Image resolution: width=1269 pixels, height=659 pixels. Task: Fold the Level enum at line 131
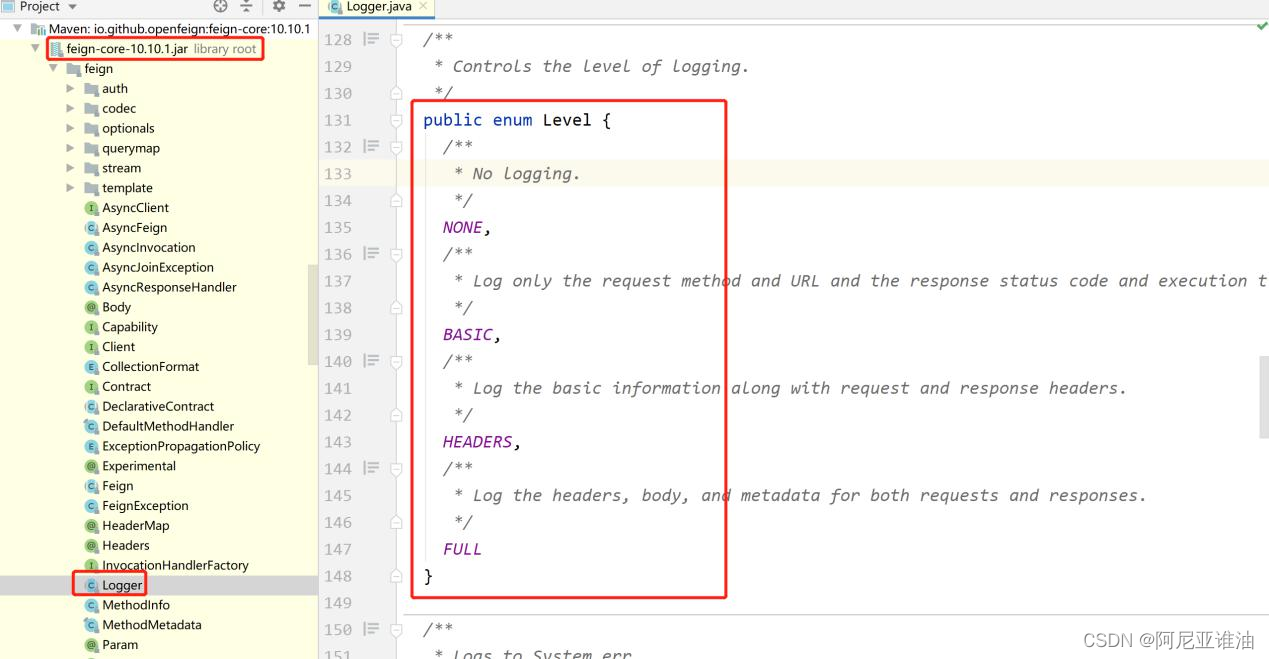coord(396,120)
